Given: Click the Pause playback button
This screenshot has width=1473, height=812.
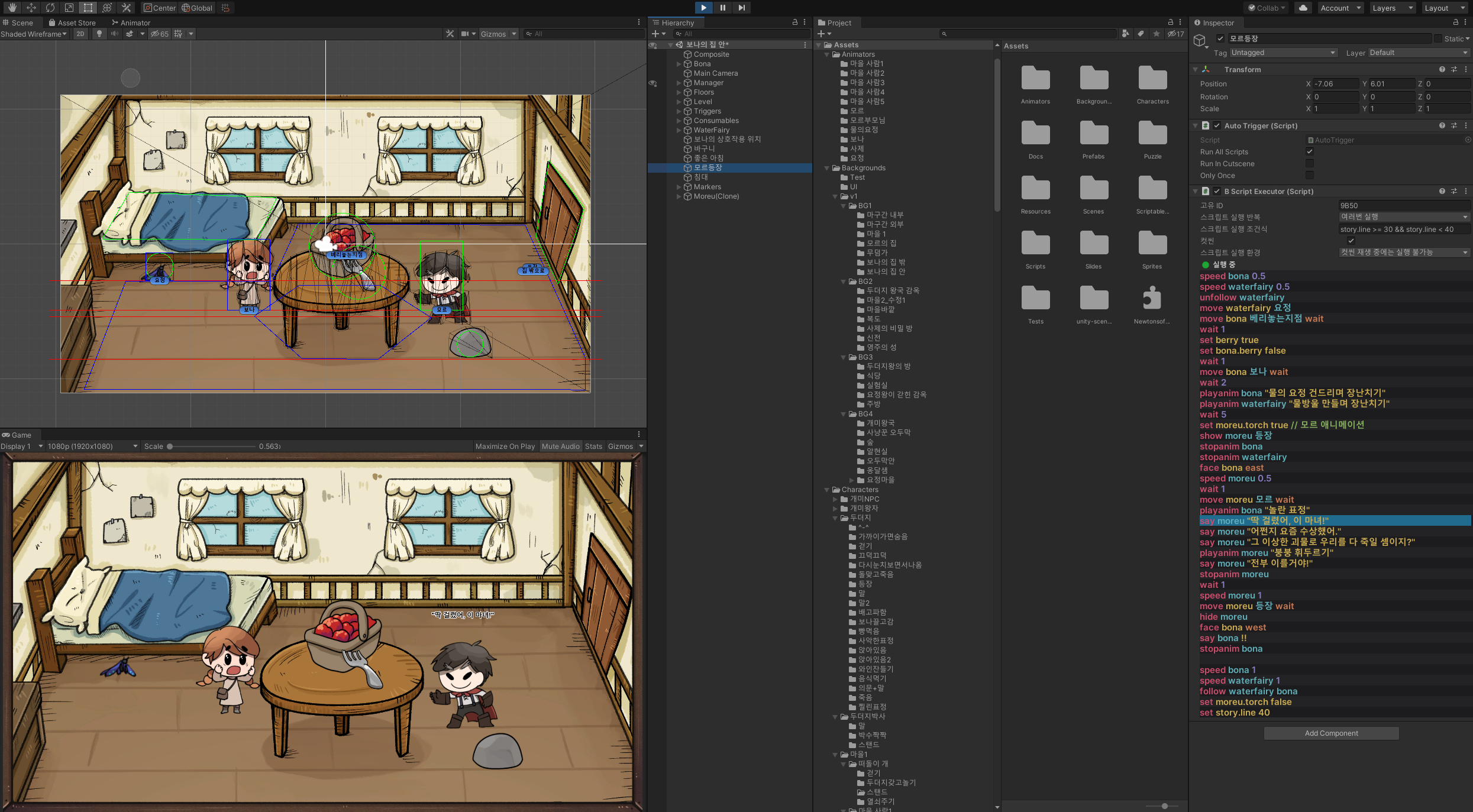Looking at the screenshot, I should (x=722, y=8).
